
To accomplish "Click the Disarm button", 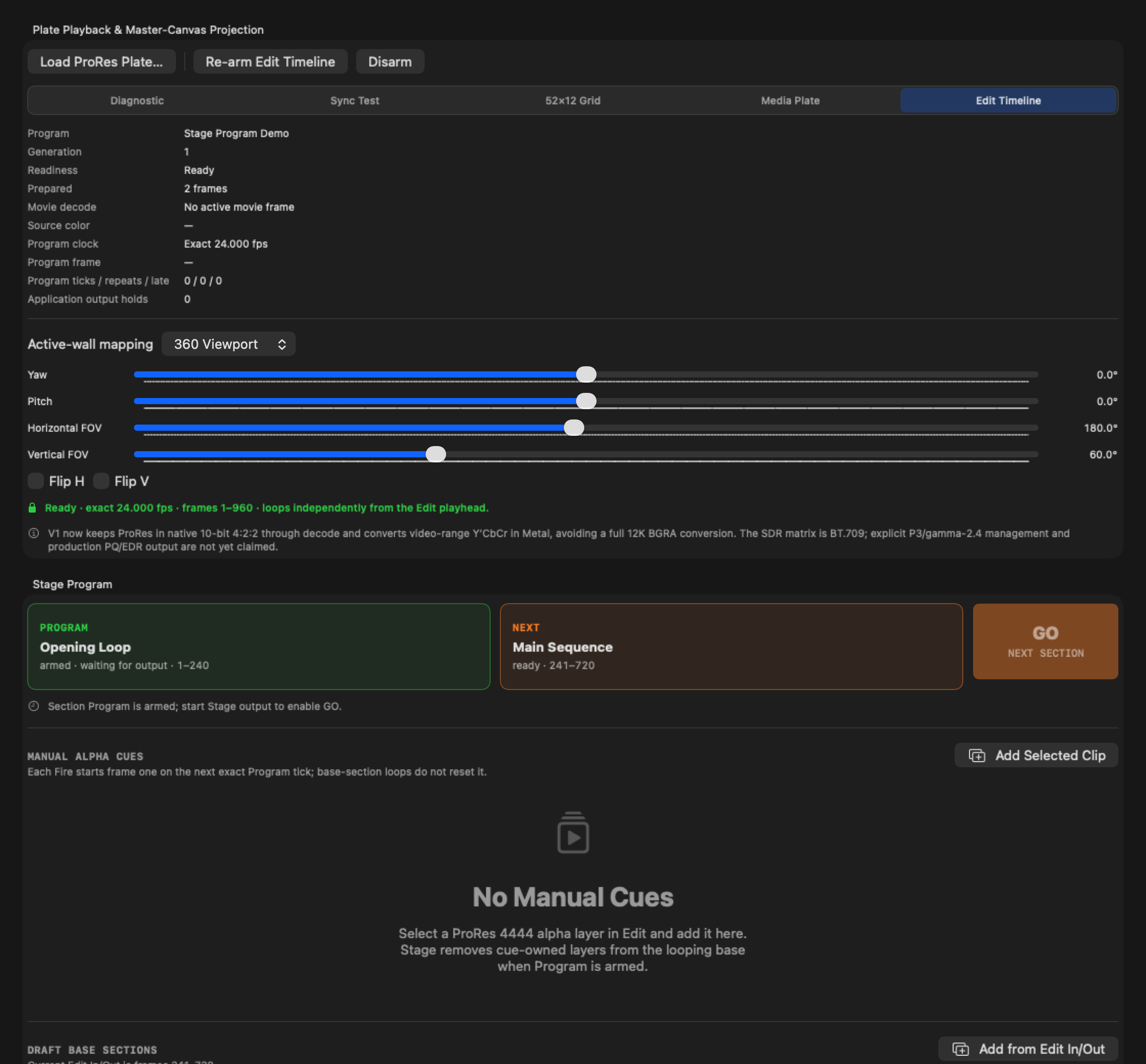I will pyautogui.click(x=390, y=61).
